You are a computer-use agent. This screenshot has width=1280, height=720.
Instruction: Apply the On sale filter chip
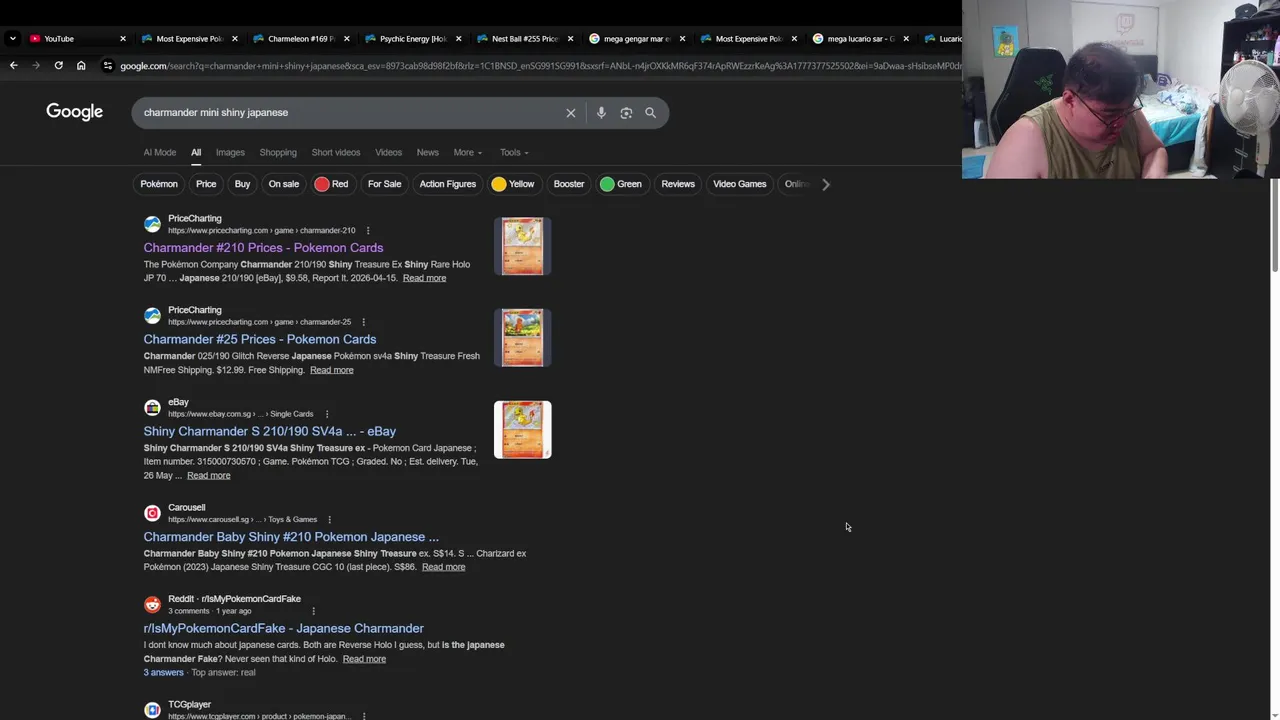[x=283, y=184]
